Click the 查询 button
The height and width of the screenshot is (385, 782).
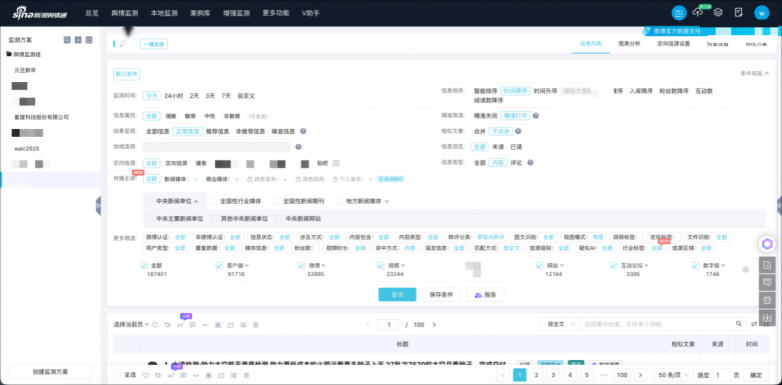397,295
